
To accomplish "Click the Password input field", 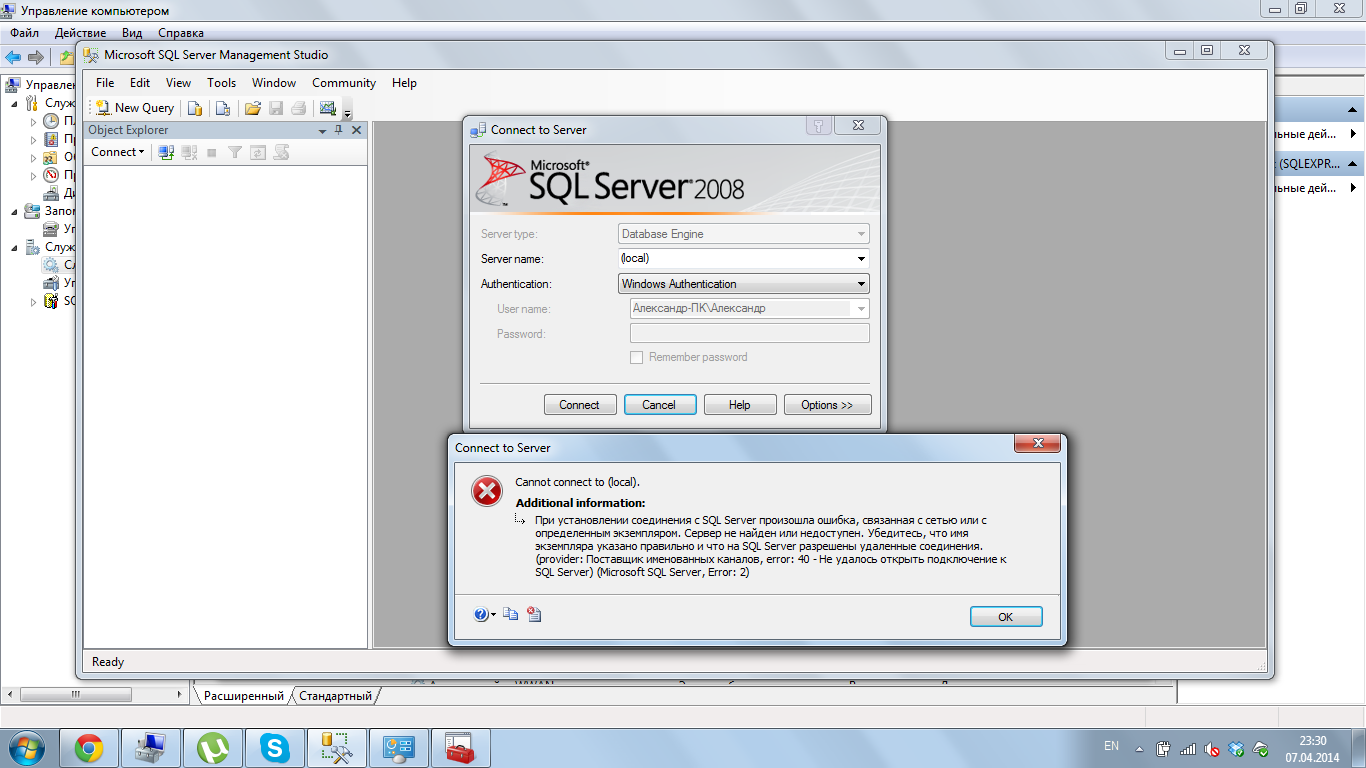I will [749, 334].
